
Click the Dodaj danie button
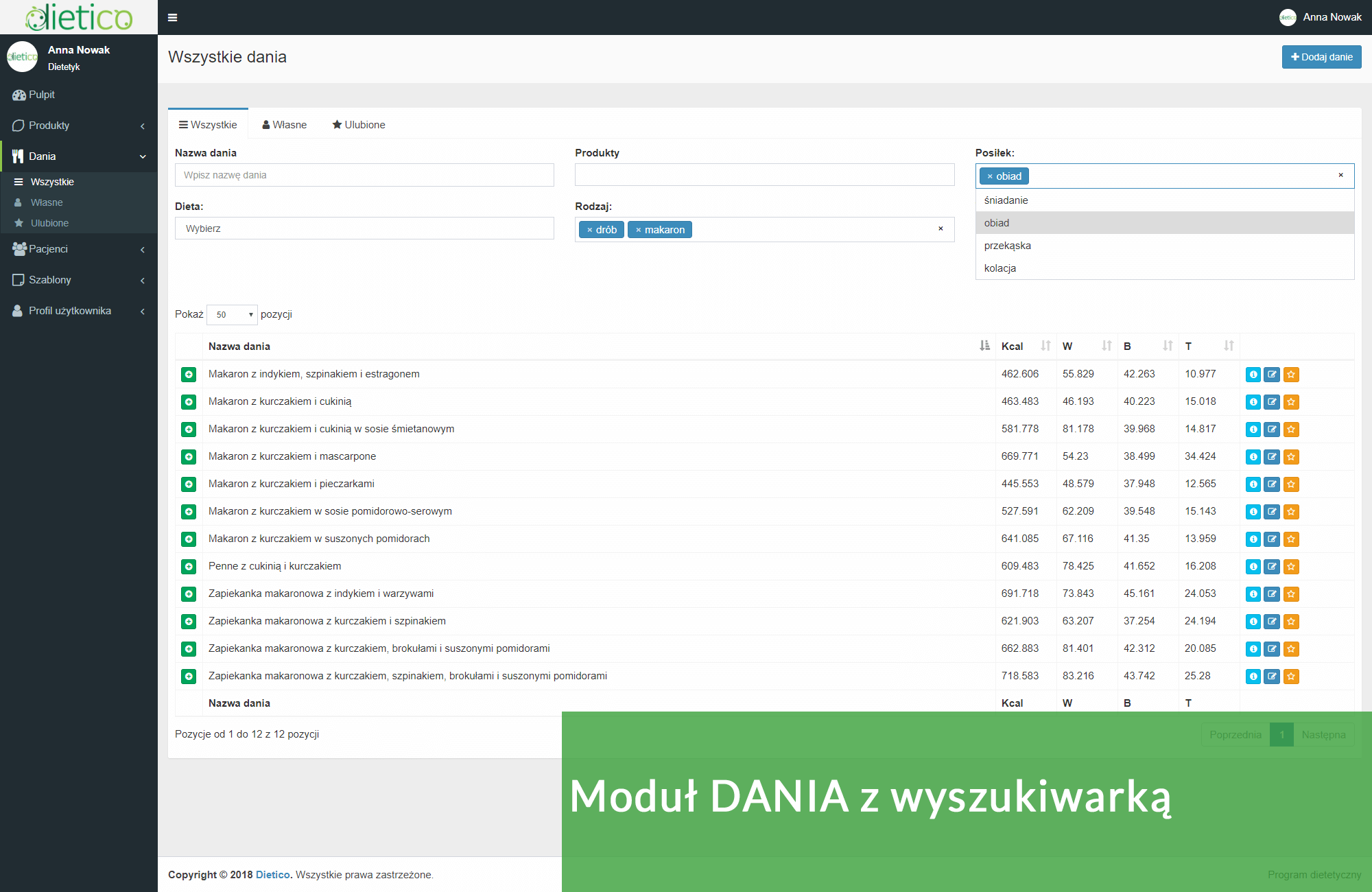pyautogui.click(x=1321, y=57)
